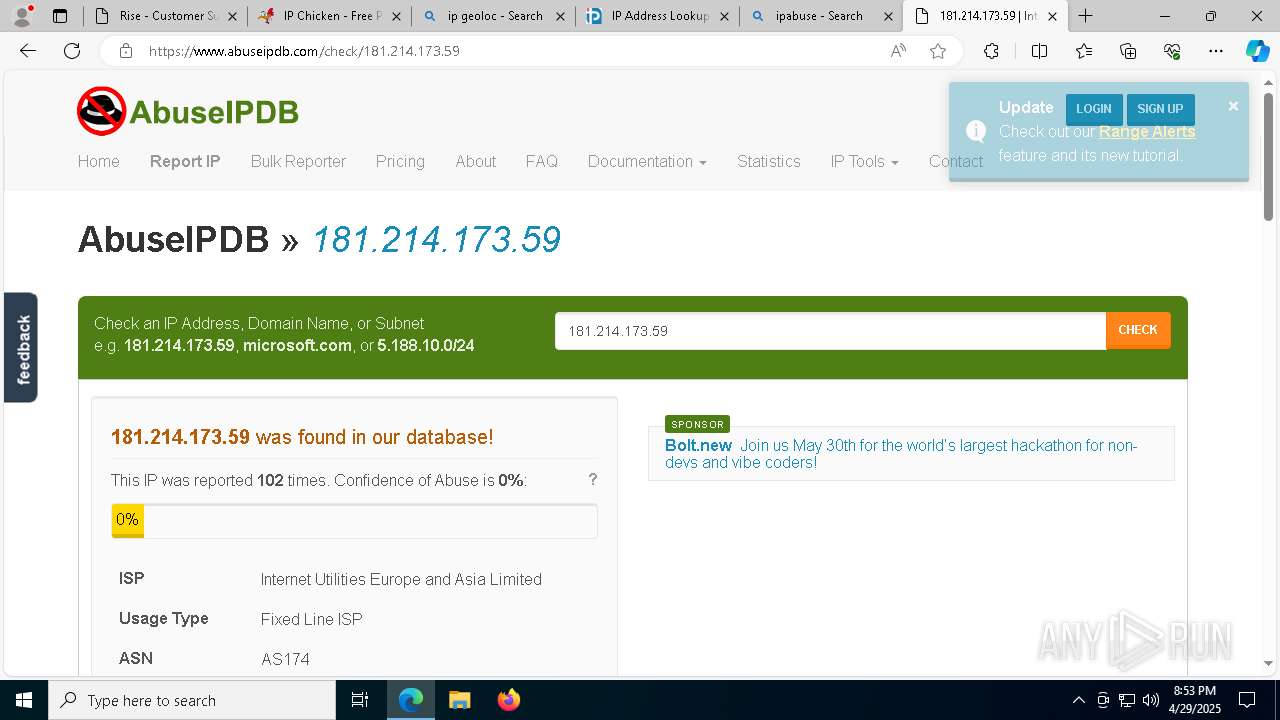Toggle split screen icon
The image size is (1280, 720).
point(1039,51)
